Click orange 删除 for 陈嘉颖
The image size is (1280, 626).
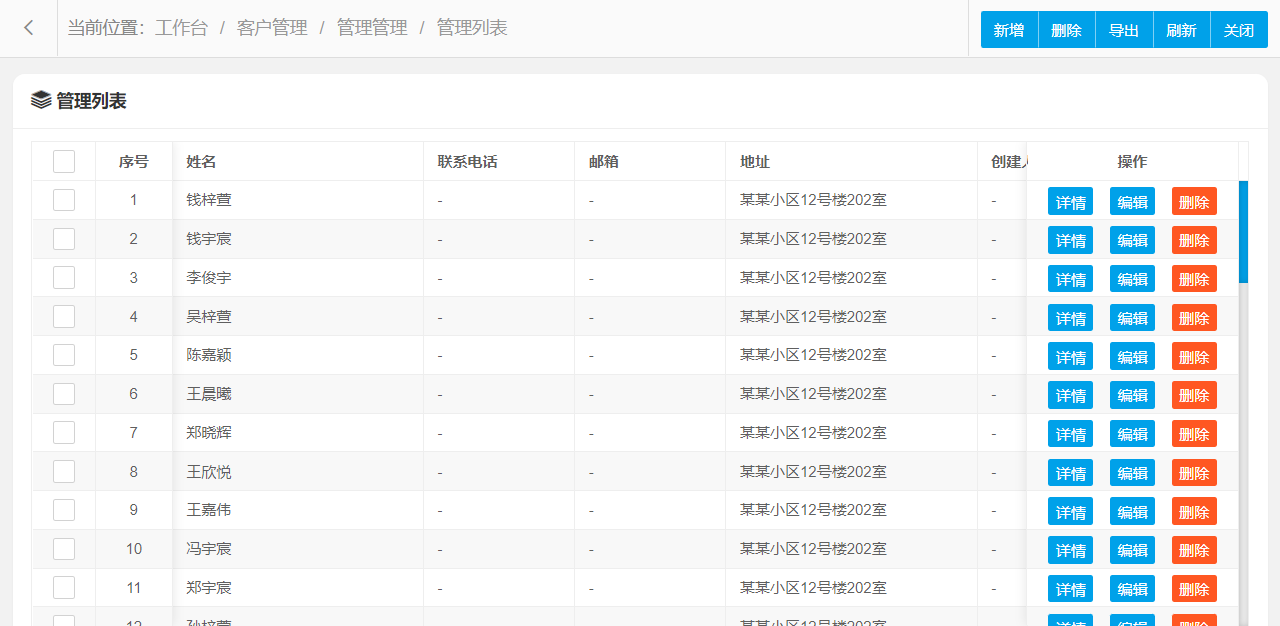tap(1194, 356)
